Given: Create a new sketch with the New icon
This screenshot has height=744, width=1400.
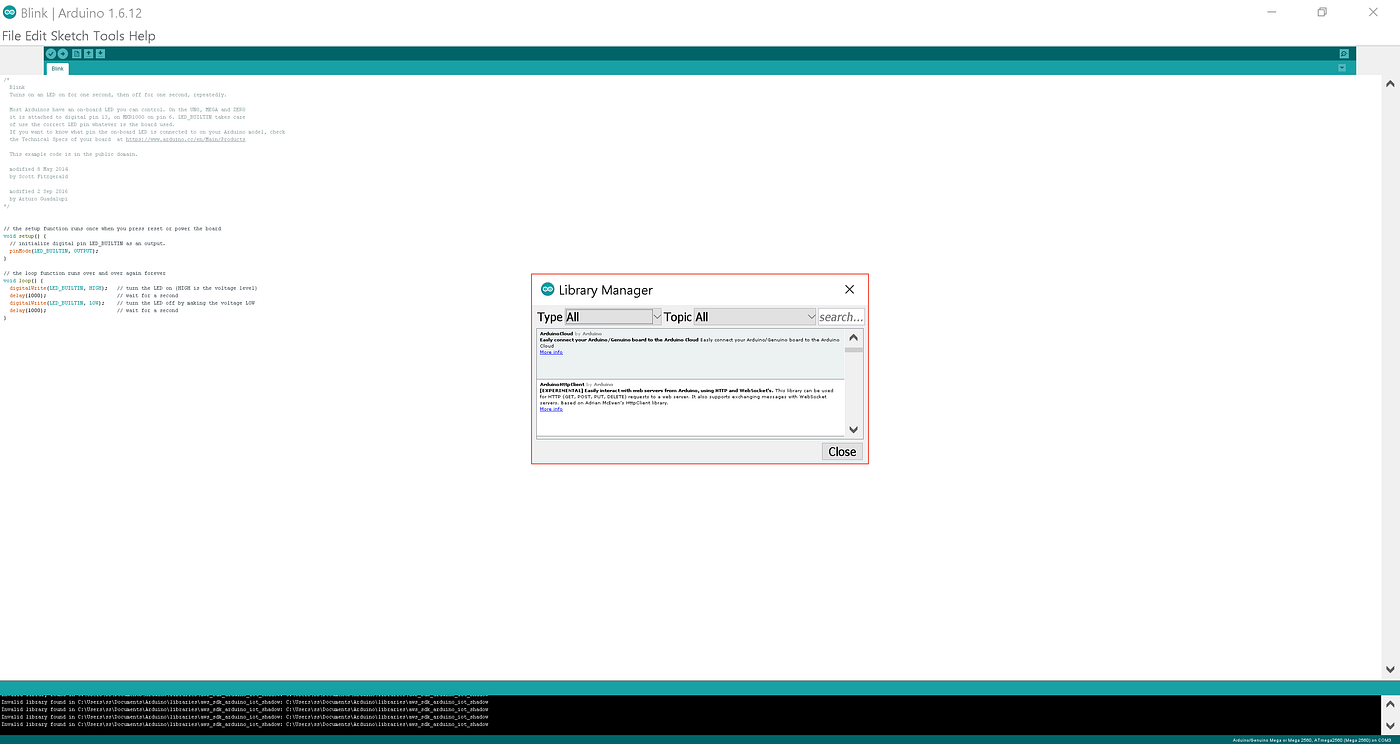Looking at the screenshot, I should coord(76,53).
